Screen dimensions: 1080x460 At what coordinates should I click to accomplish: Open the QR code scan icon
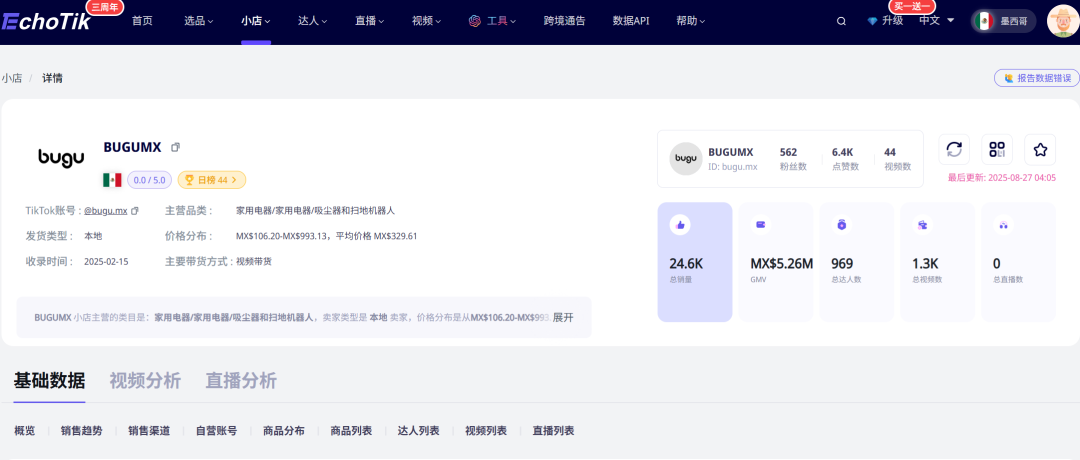click(x=997, y=150)
